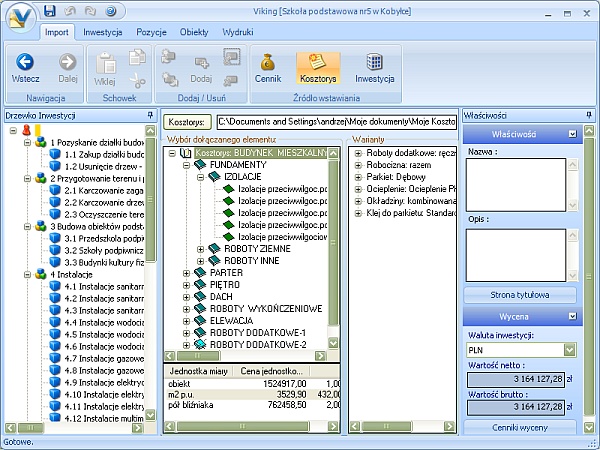This screenshot has width=600, height=450.
Task: Switch to the Pozycje ribbon tab
Action: [x=151, y=32]
